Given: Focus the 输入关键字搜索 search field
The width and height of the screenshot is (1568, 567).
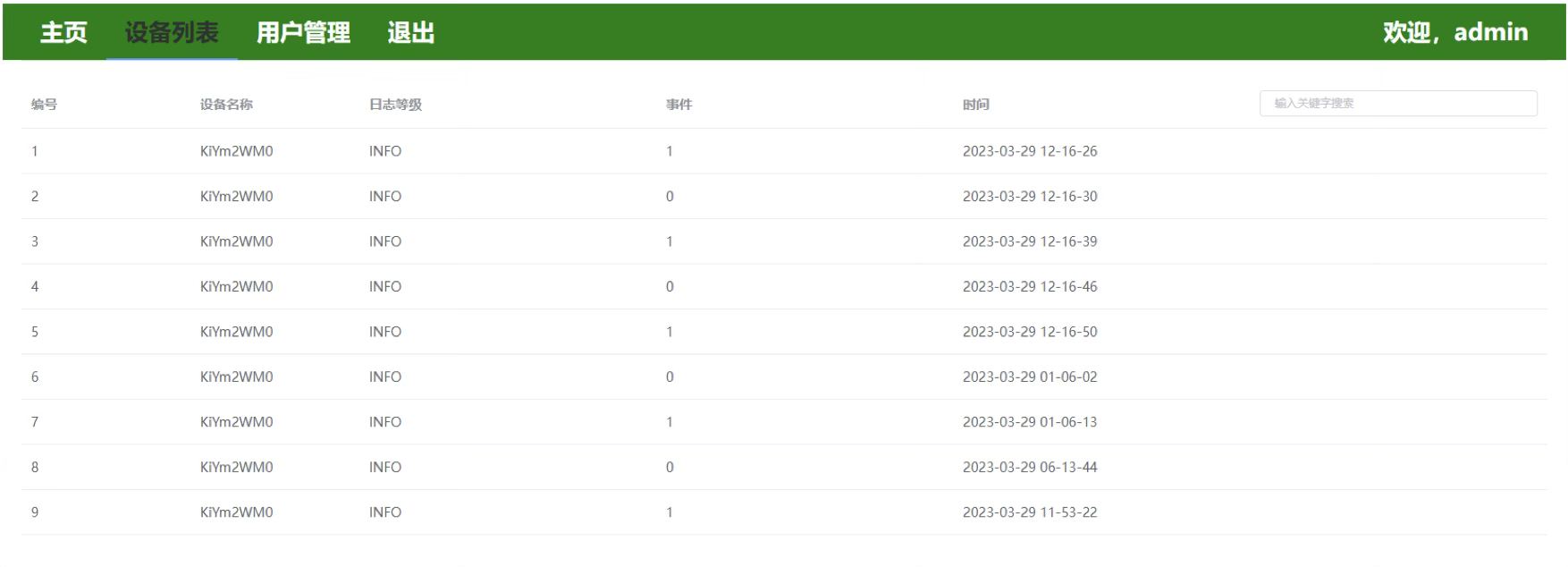Looking at the screenshot, I should (1397, 104).
